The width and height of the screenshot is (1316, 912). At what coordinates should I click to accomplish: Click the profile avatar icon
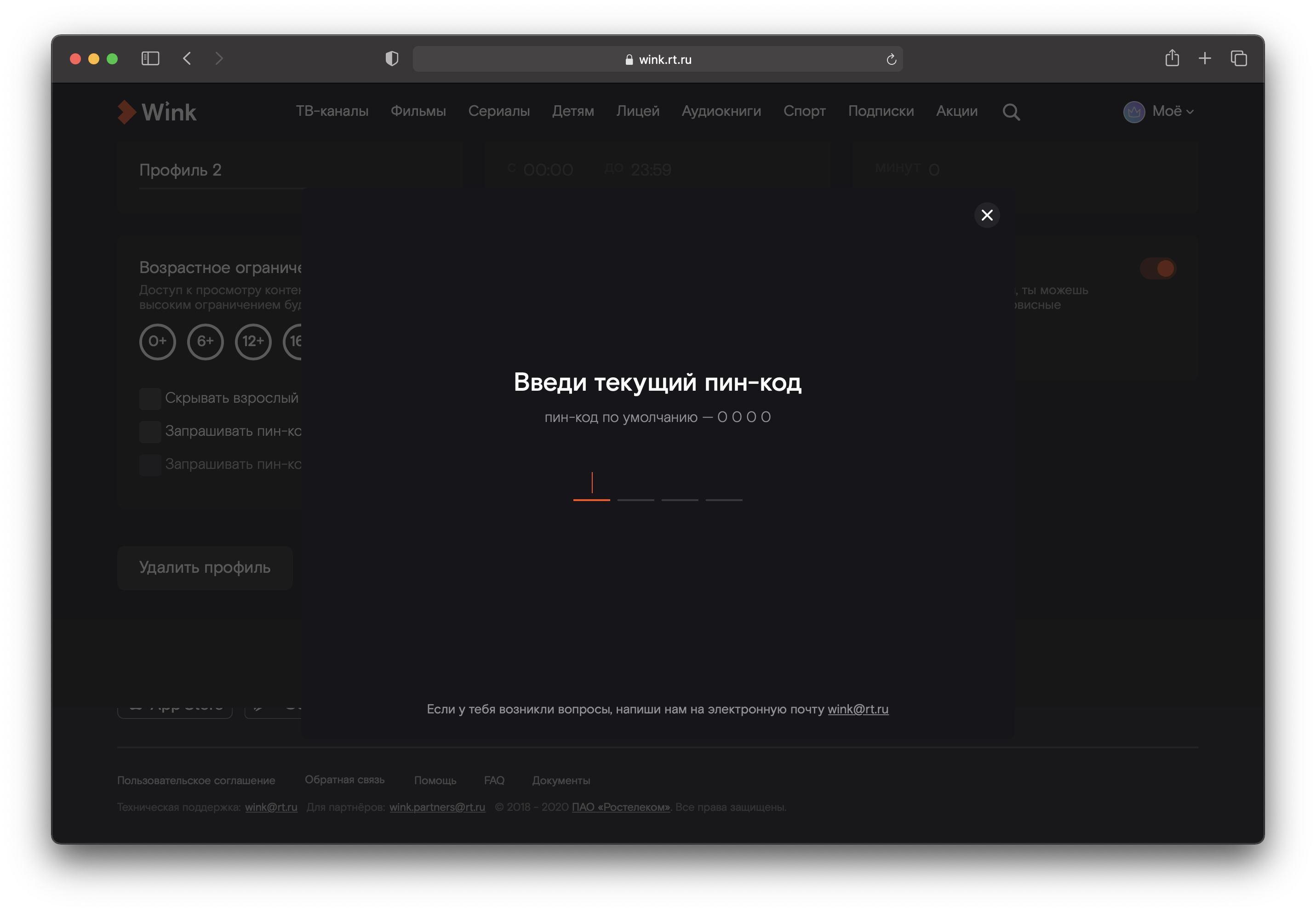[1134, 111]
